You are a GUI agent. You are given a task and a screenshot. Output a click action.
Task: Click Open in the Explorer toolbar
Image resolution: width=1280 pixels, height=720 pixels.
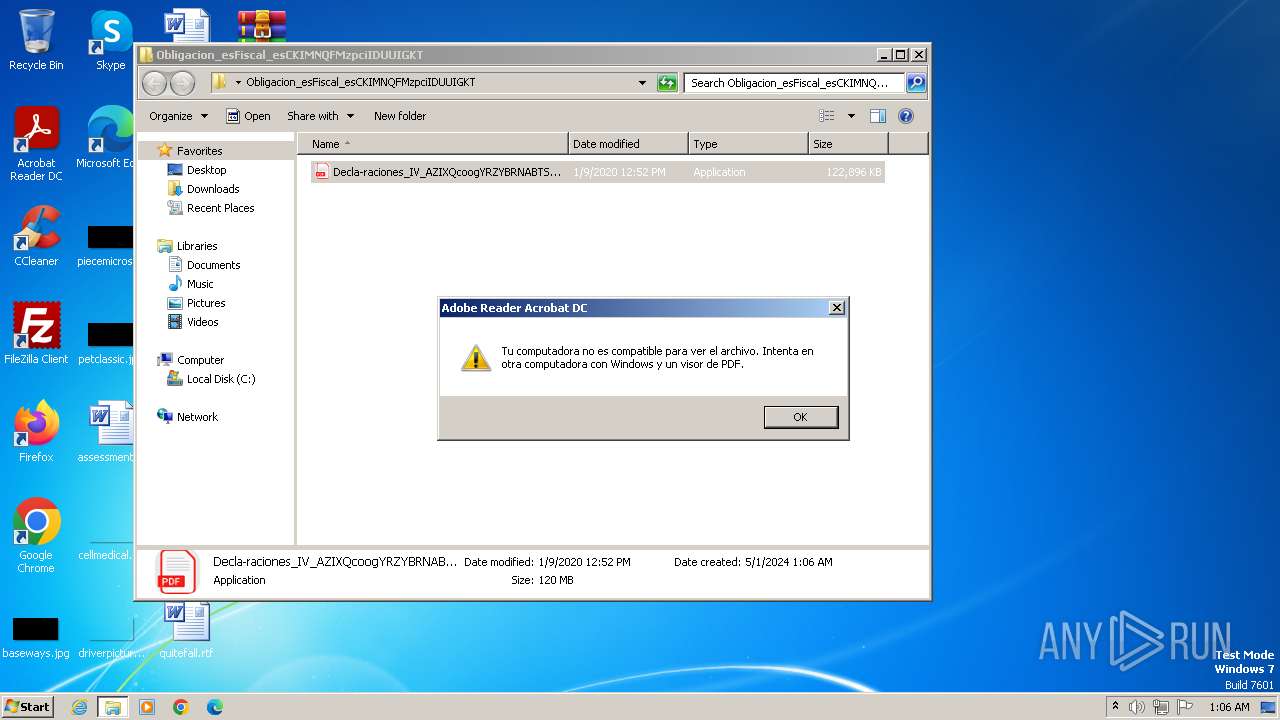pyautogui.click(x=248, y=116)
